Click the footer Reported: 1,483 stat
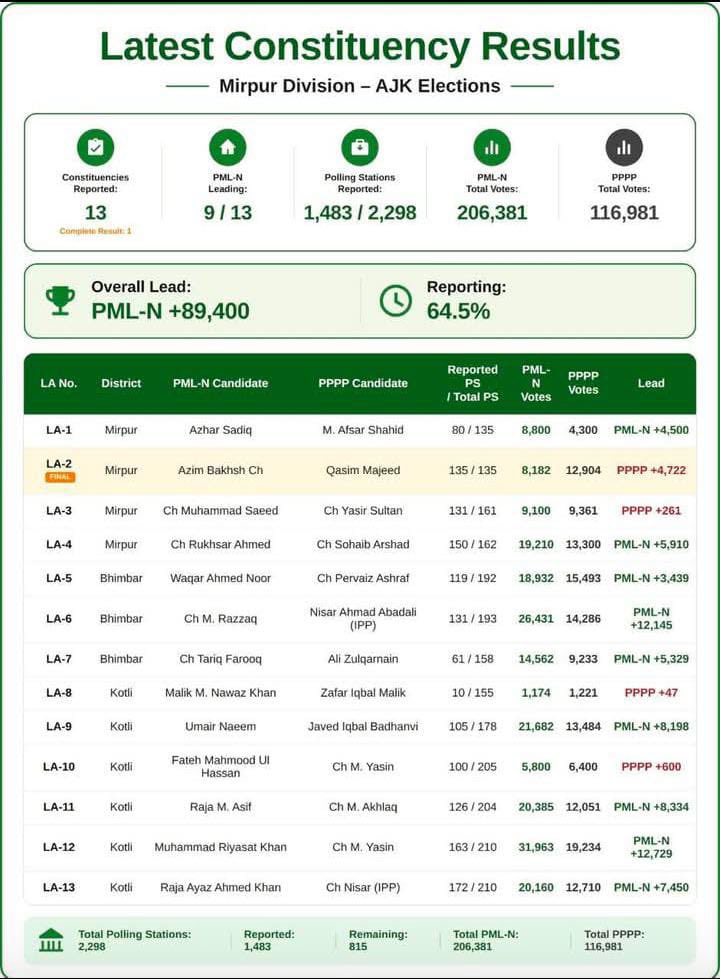This screenshot has width=720, height=979. tap(269, 940)
